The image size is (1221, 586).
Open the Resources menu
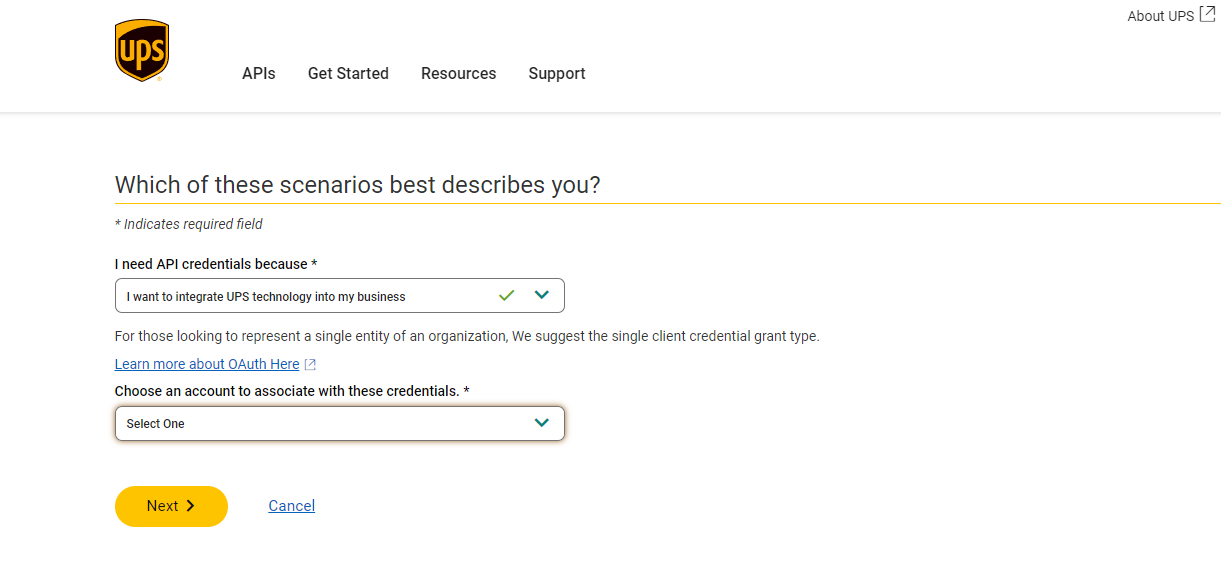click(459, 73)
